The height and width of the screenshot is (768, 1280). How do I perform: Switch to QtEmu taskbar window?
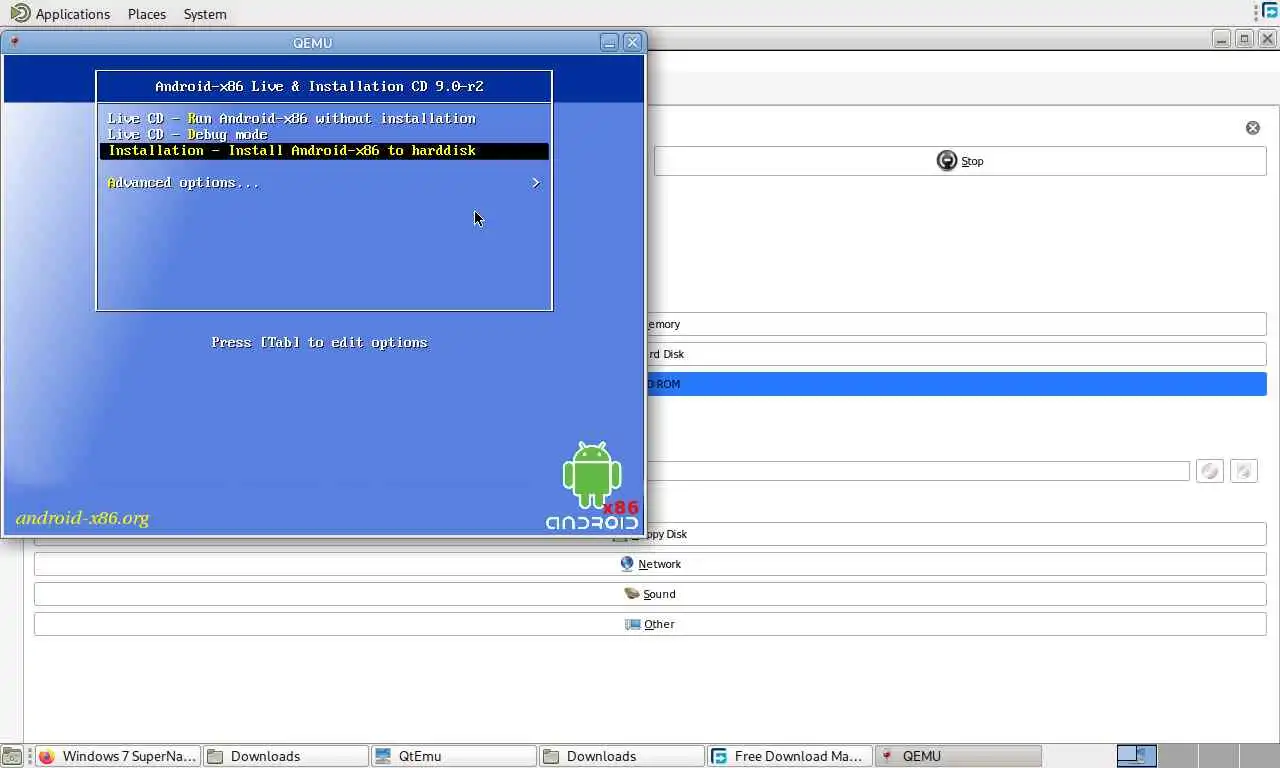tap(453, 756)
